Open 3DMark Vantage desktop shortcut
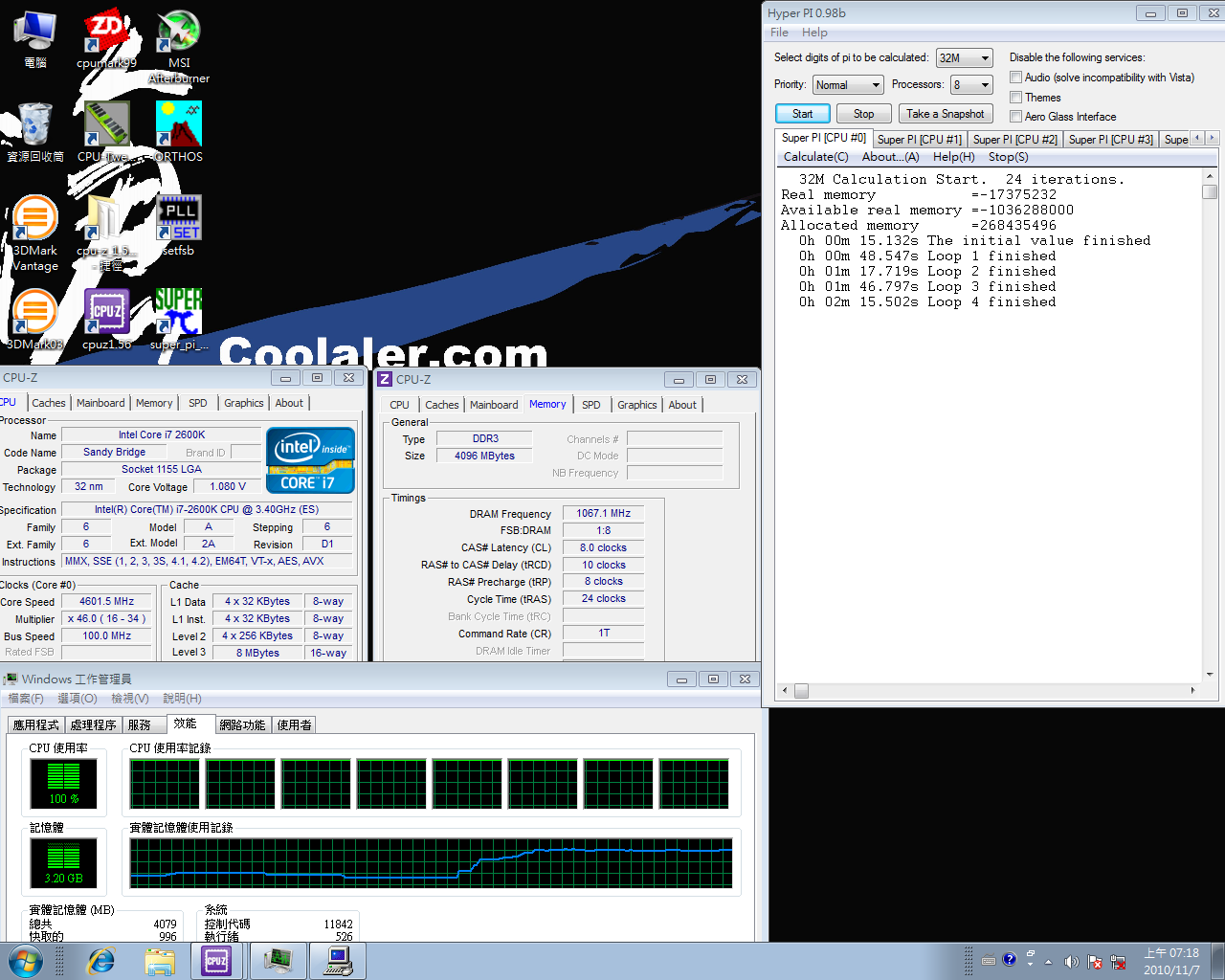This screenshot has height=980, width=1225. (35, 234)
